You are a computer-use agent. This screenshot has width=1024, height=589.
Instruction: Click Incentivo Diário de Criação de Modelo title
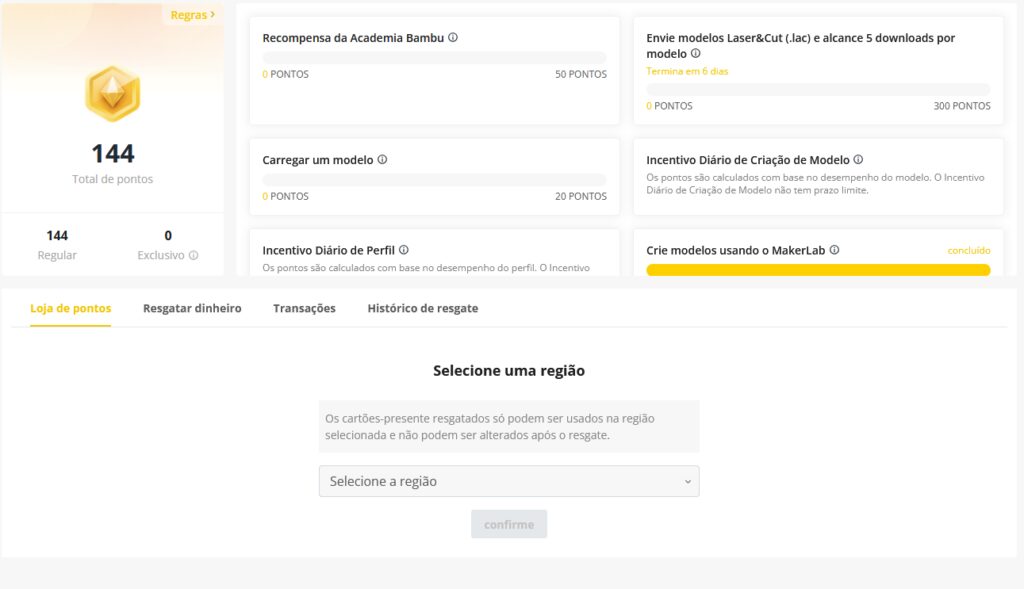[748, 160]
